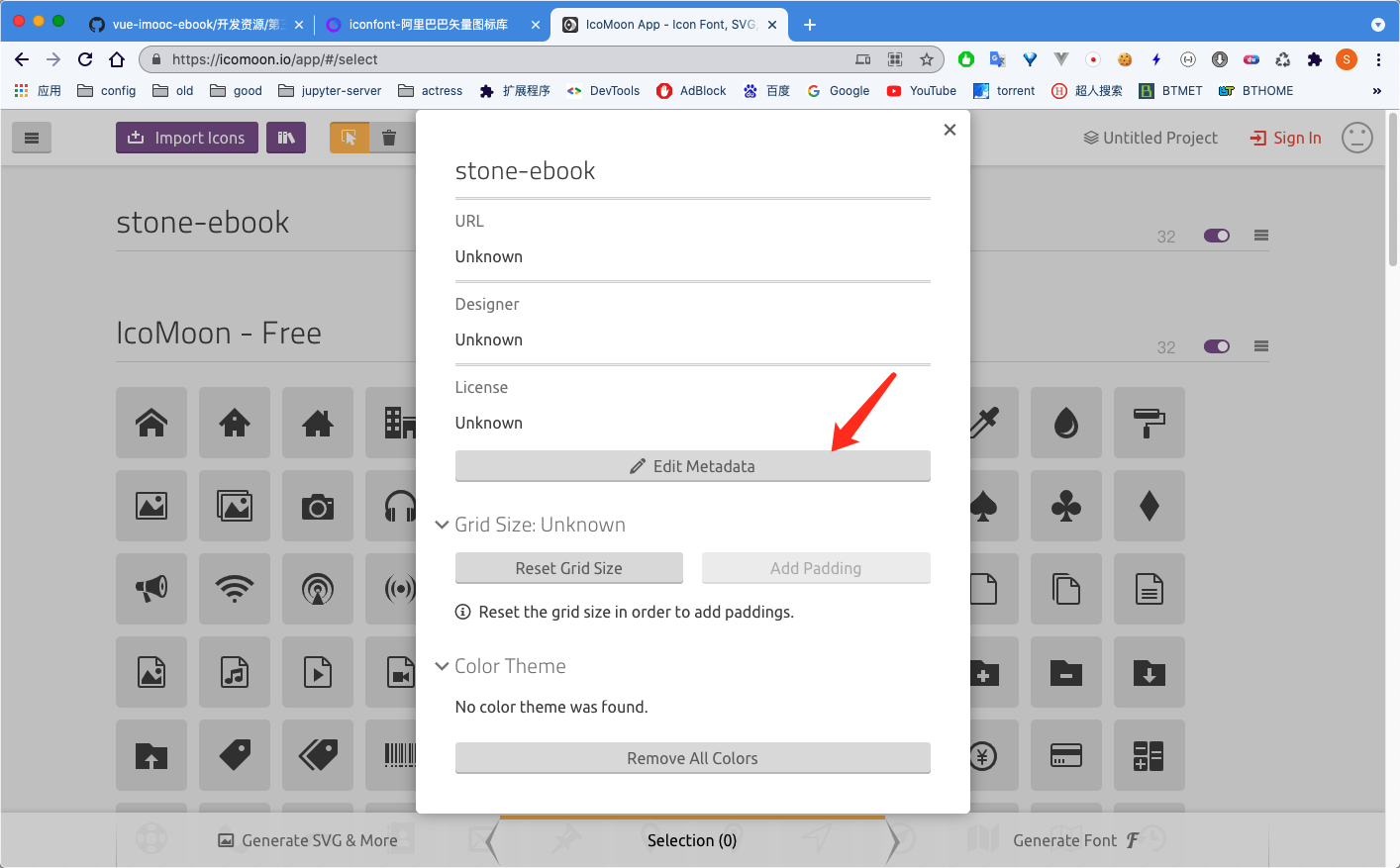
Task: Select the double price tags icon
Action: tap(318, 755)
